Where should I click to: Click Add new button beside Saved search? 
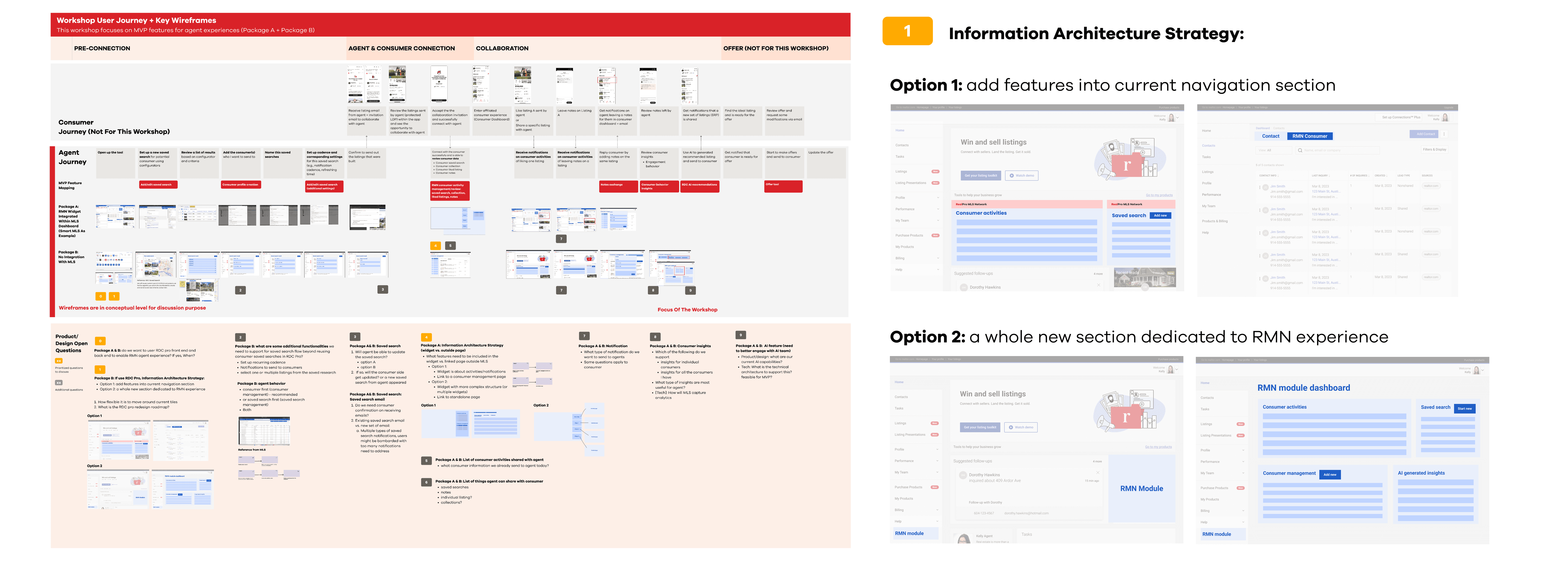1161,215
